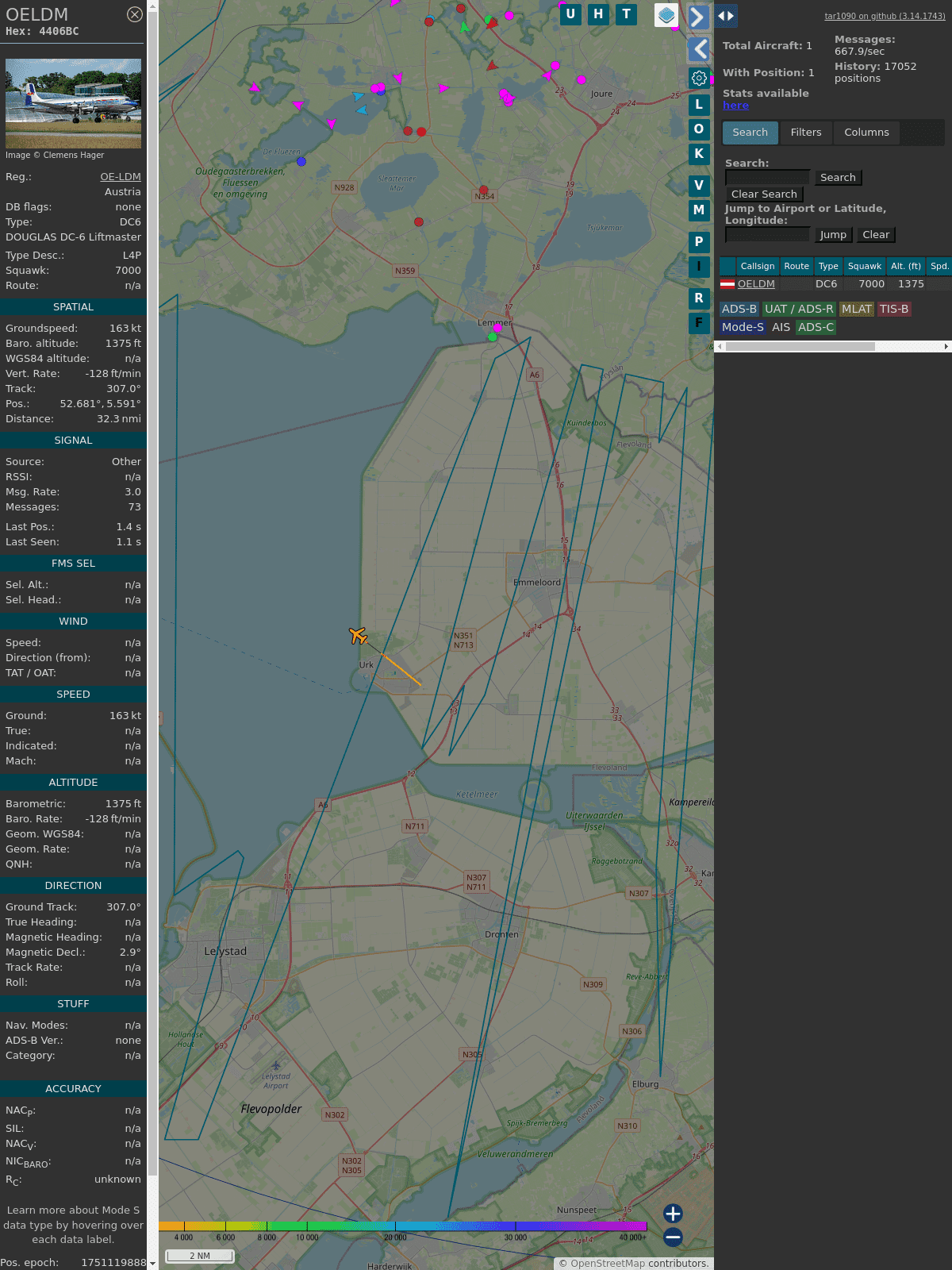Click the ACCURACY section header
Viewport: 952px width, 1270px height.
[73, 1089]
